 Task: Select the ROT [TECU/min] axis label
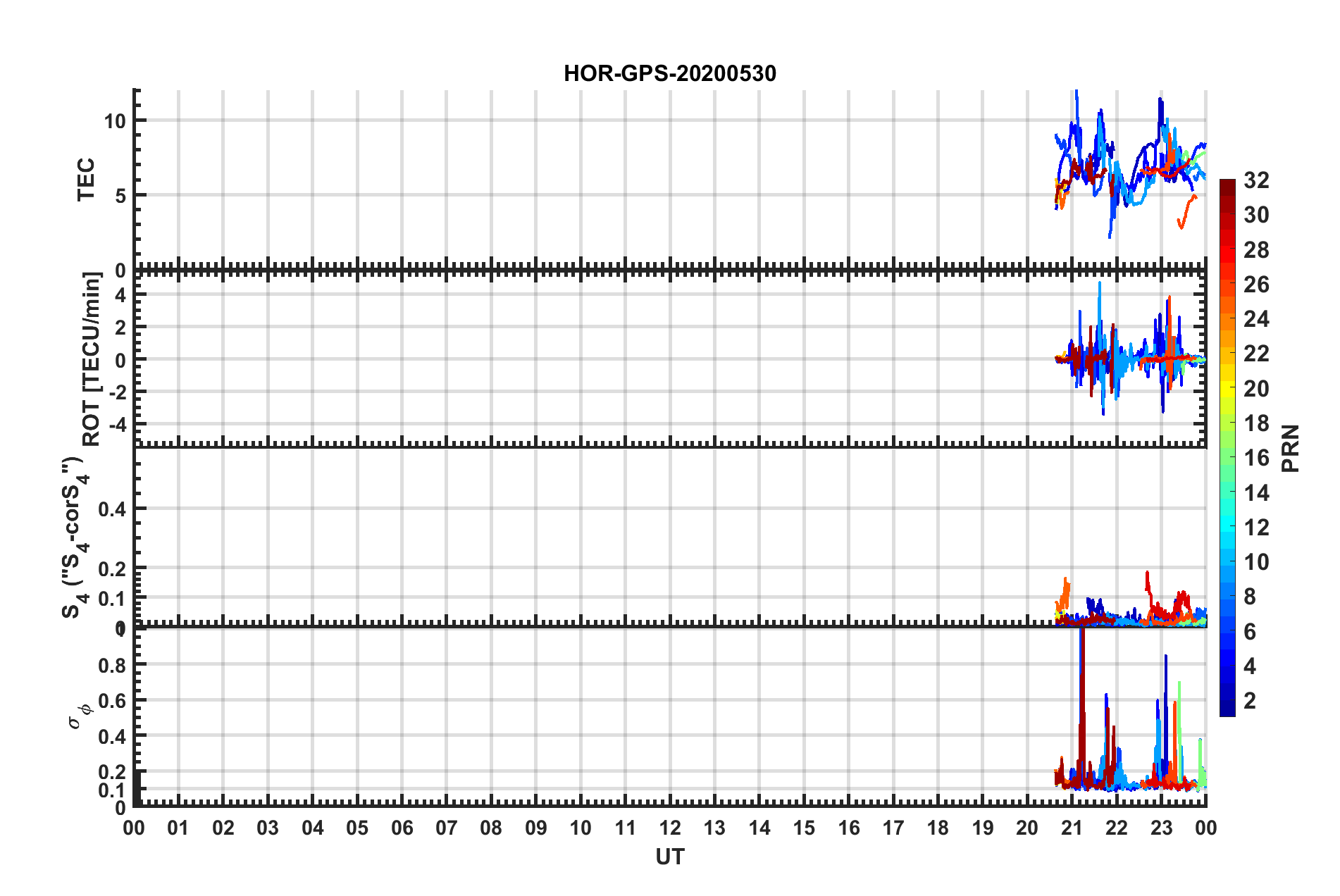coord(92,359)
